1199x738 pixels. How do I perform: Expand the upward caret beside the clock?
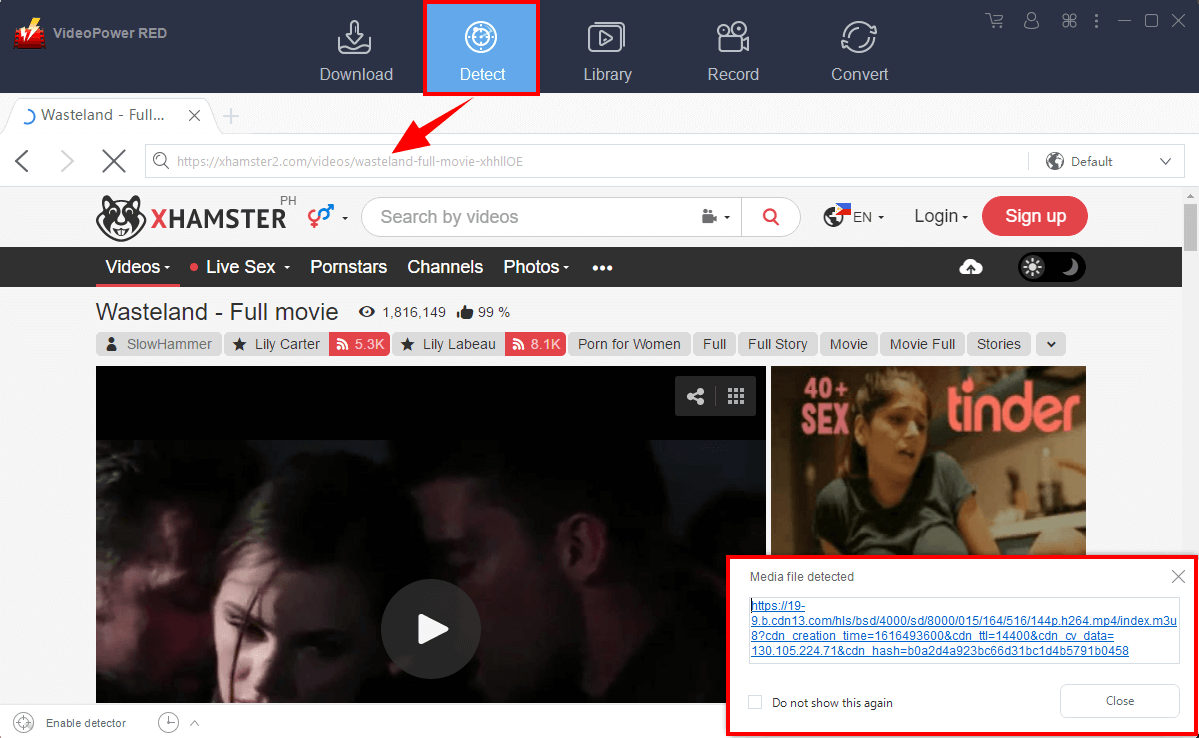click(194, 723)
